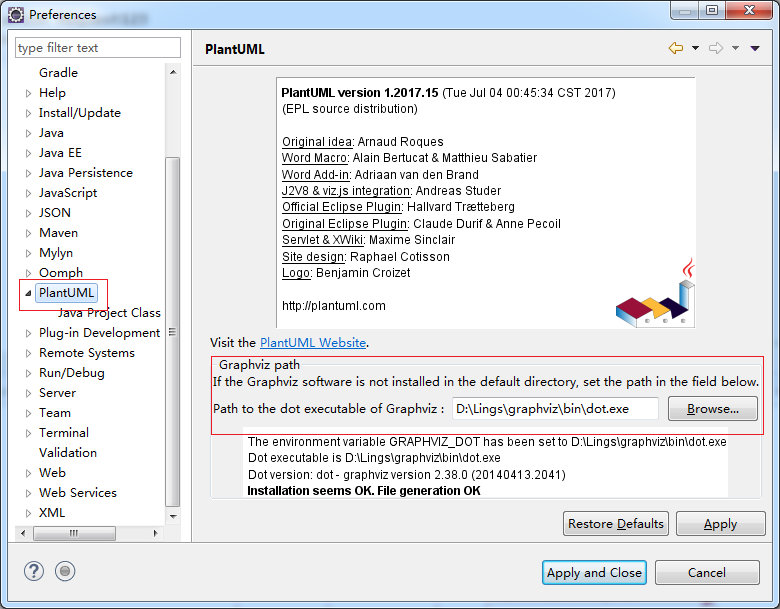Expand the Java EE tree node
The width and height of the screenshot is (780, 609).
(28, 153)
